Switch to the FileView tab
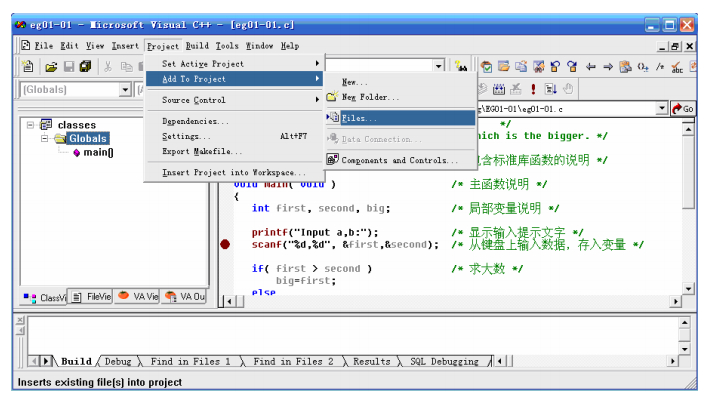The height and width of the screenshot is (402, 709). (92, 297)
